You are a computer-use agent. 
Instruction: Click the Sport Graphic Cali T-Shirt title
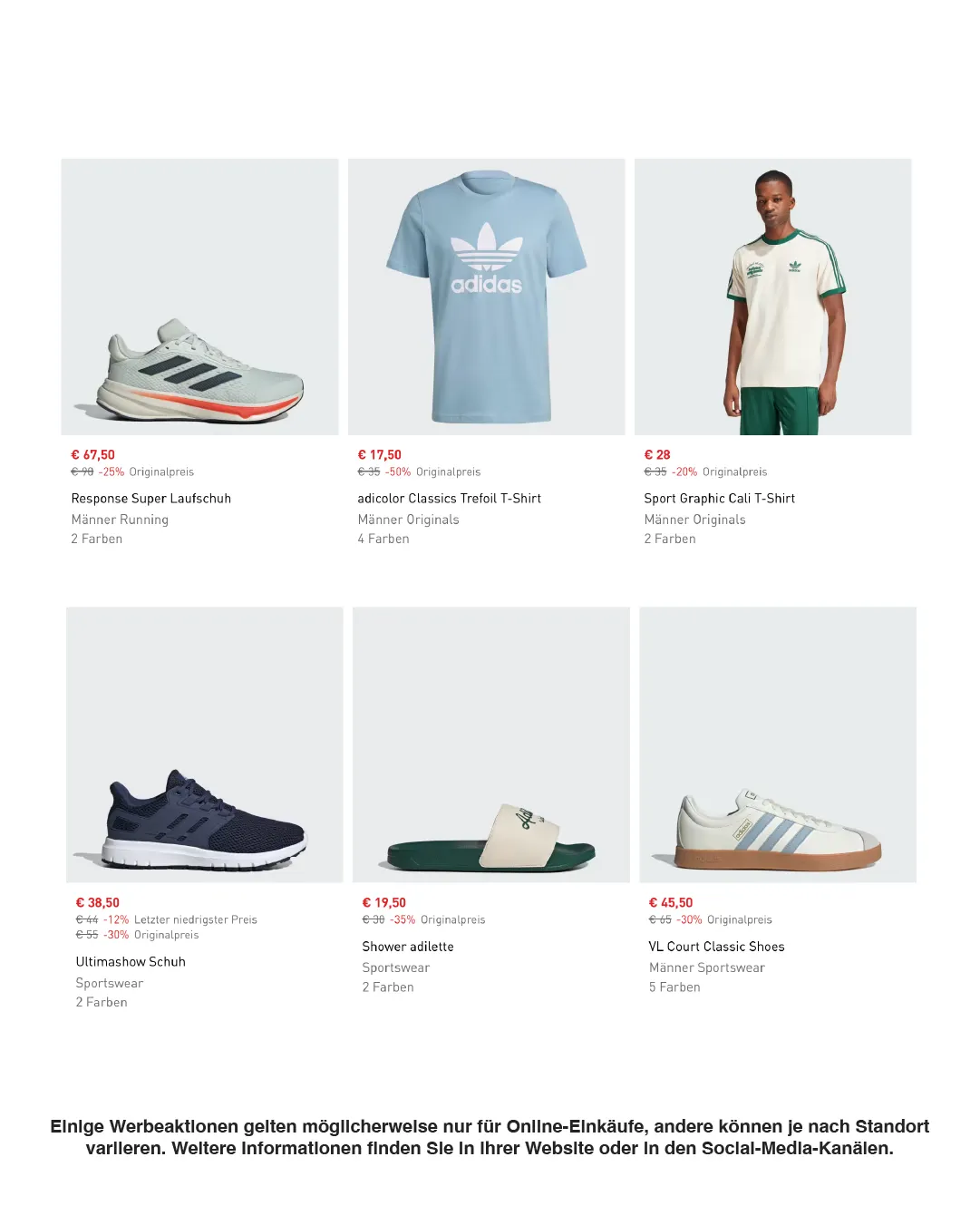[720, 499]
